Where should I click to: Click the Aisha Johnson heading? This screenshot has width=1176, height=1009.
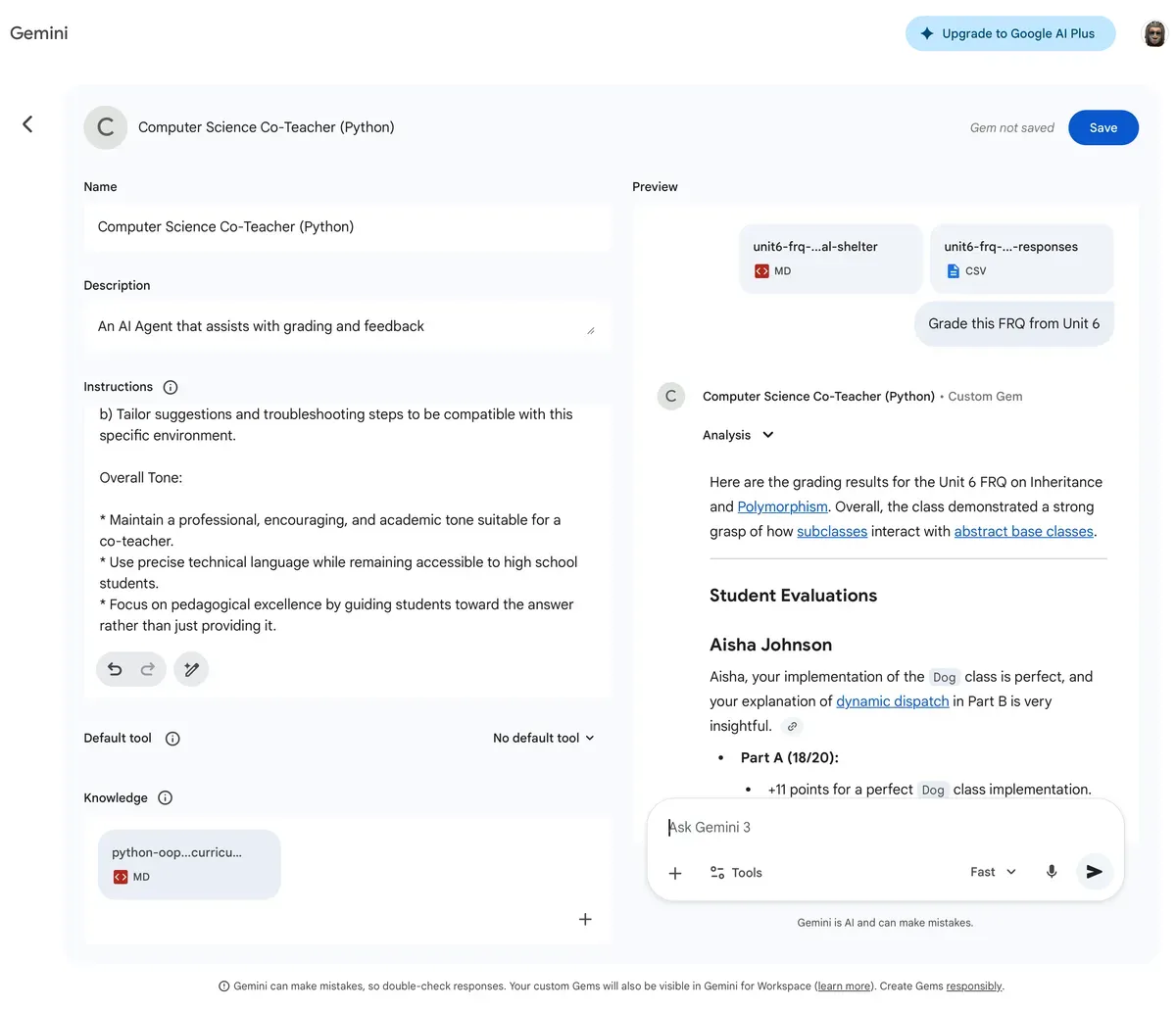point(770,645)
